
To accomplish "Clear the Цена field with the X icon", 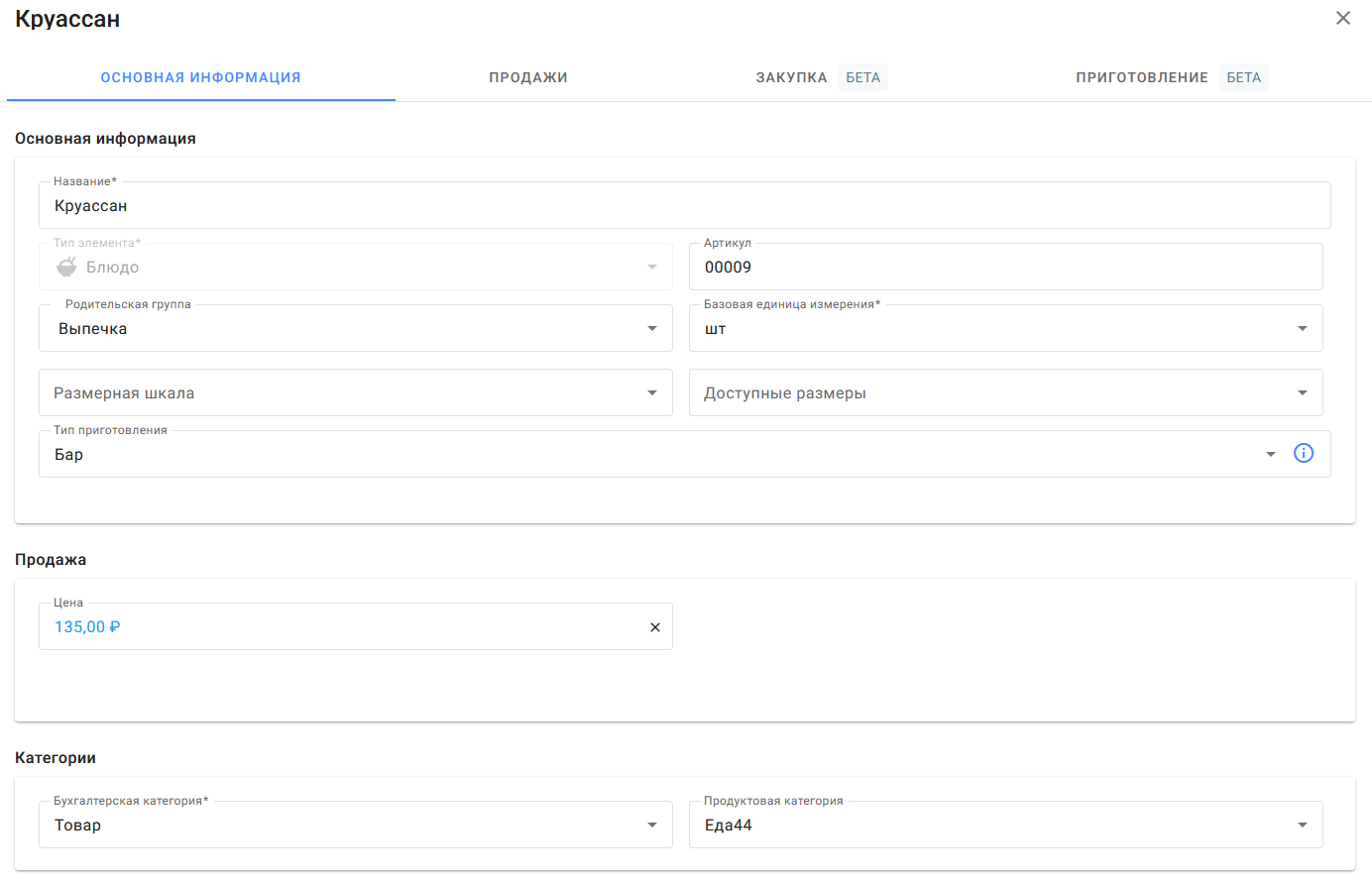I will 654,627.
